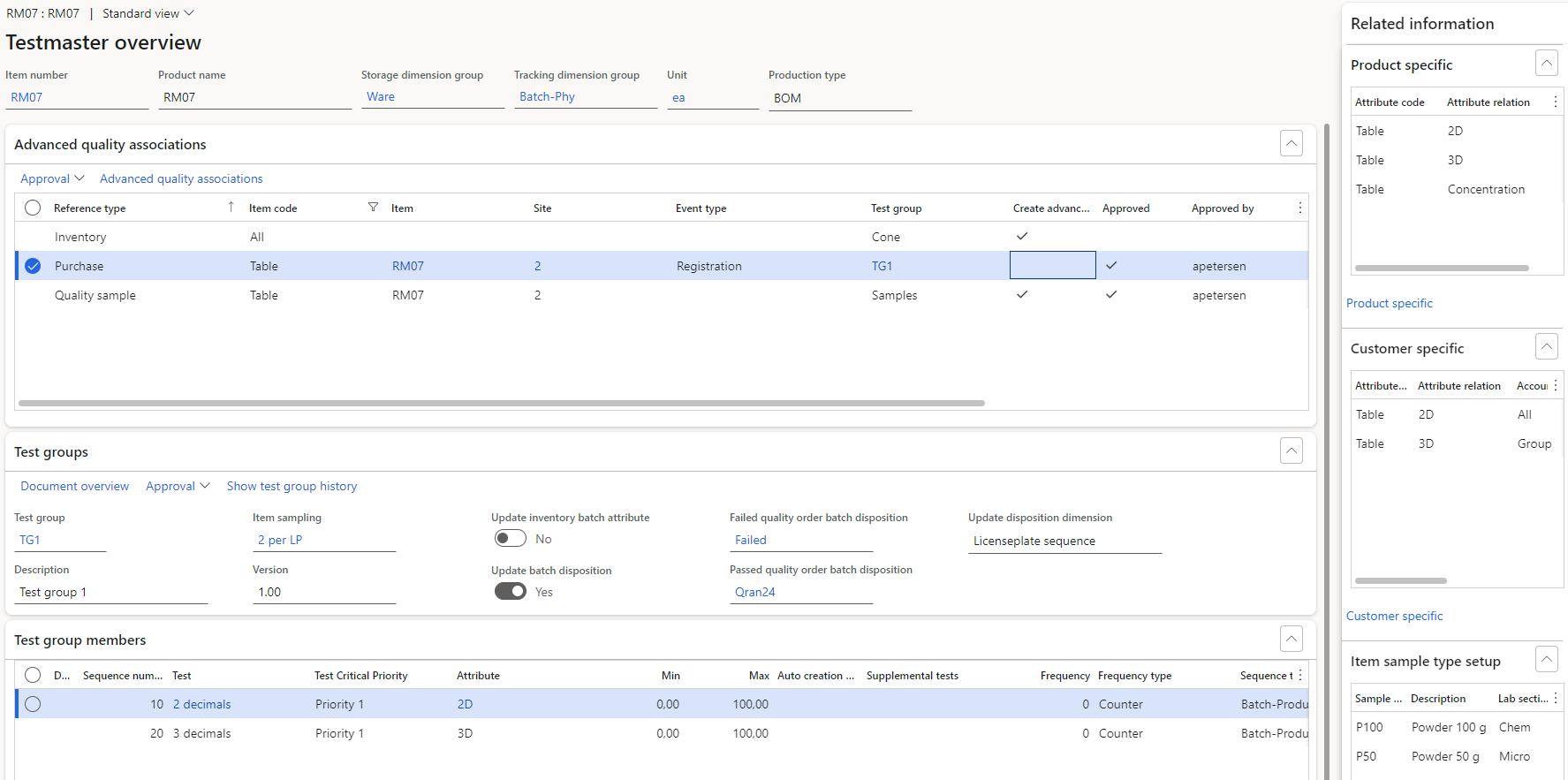Click the filter icon on Item code column
This screenshot has width=1568, height=780.
(373, 208)
